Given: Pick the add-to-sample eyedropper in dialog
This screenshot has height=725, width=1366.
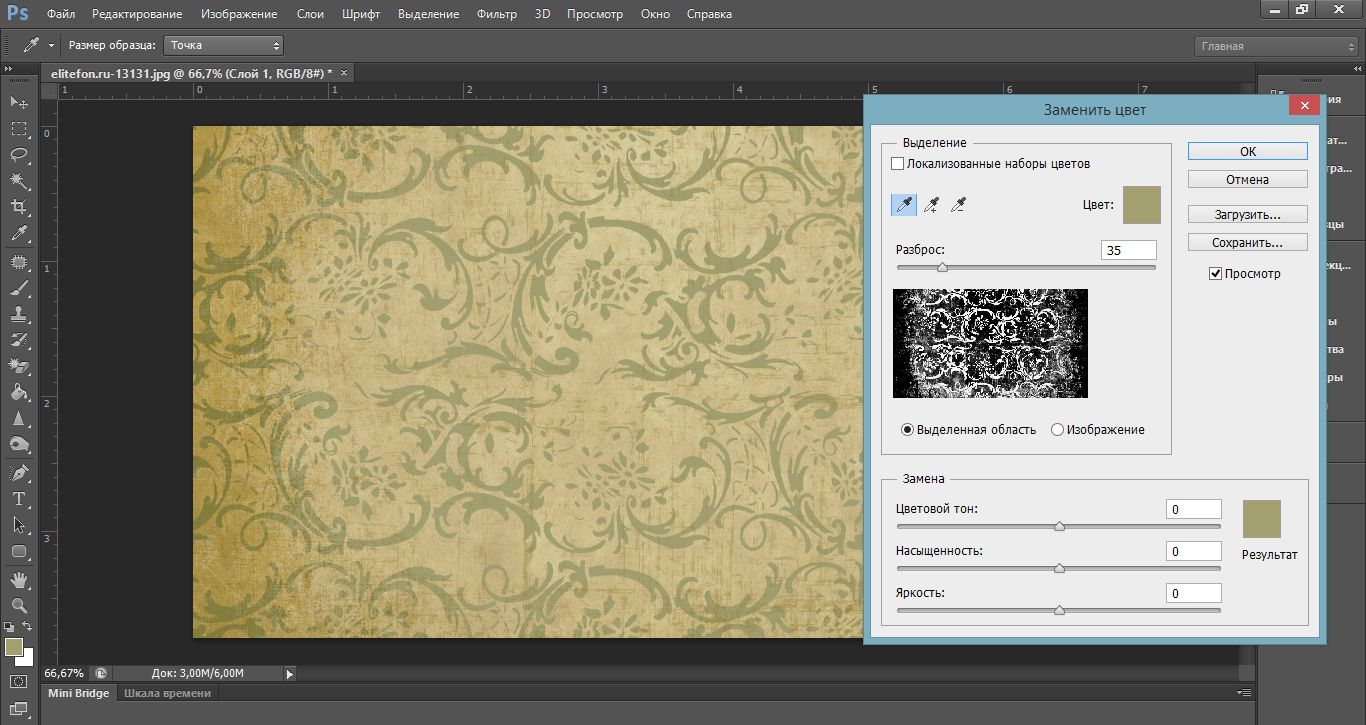Looking at the screenshot, I should coord(931,205).
